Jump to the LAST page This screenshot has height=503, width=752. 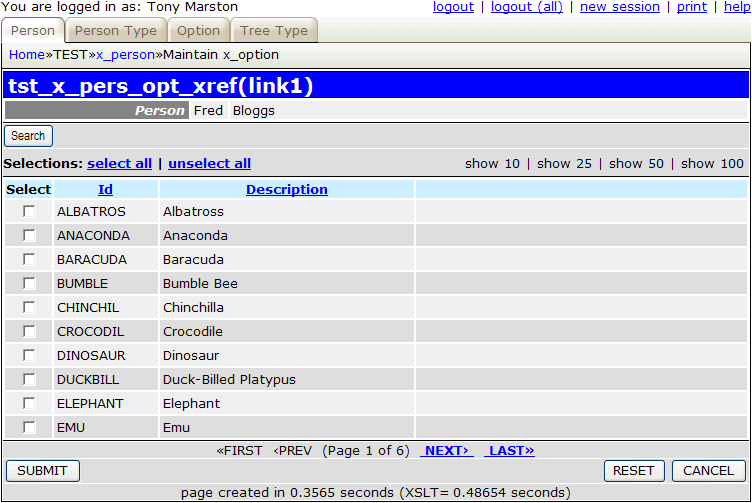coord(509,451)
